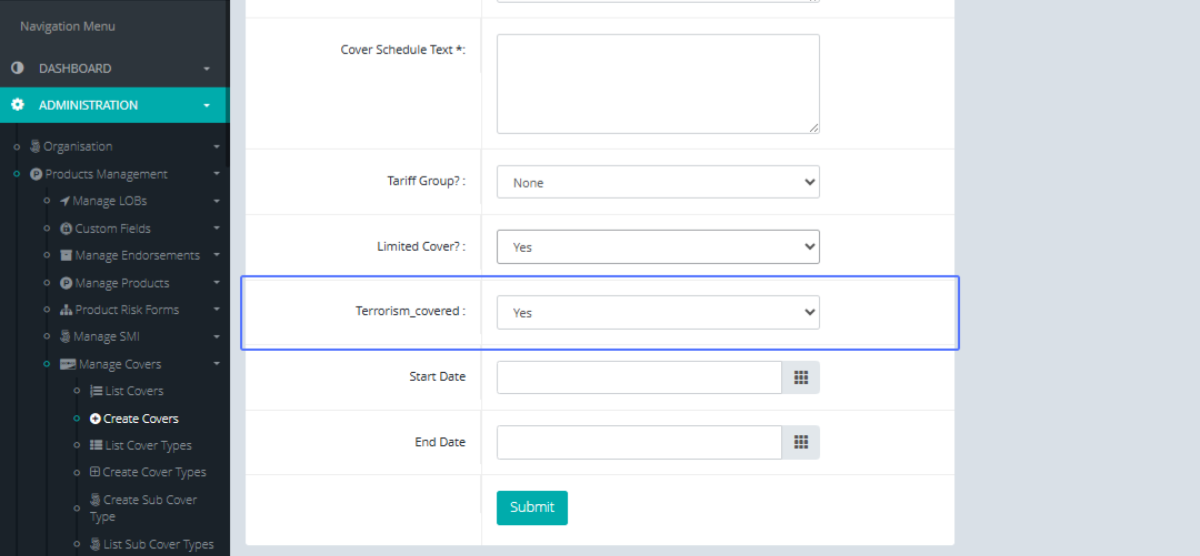Open the Limited Cover dropdown

tap(657, 247)
